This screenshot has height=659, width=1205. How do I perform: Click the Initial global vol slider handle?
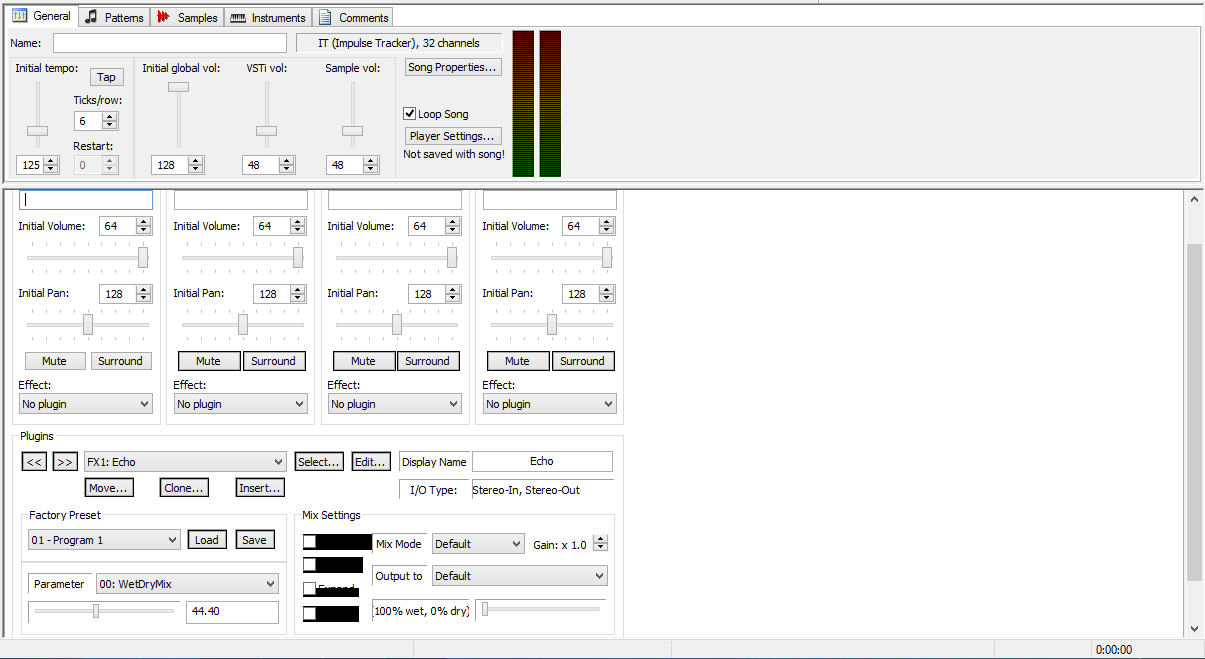click(x=178, y=87)
